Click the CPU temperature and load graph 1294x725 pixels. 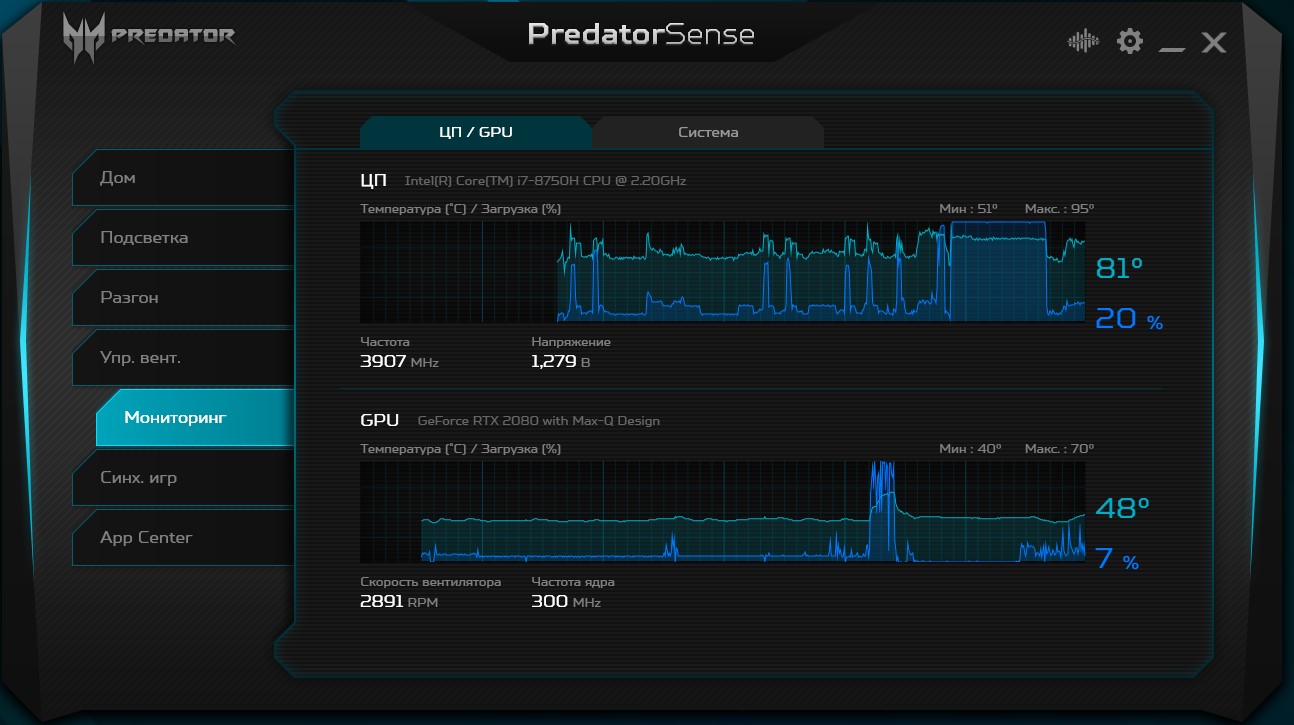pyautogui.click(x=722, y=271)
